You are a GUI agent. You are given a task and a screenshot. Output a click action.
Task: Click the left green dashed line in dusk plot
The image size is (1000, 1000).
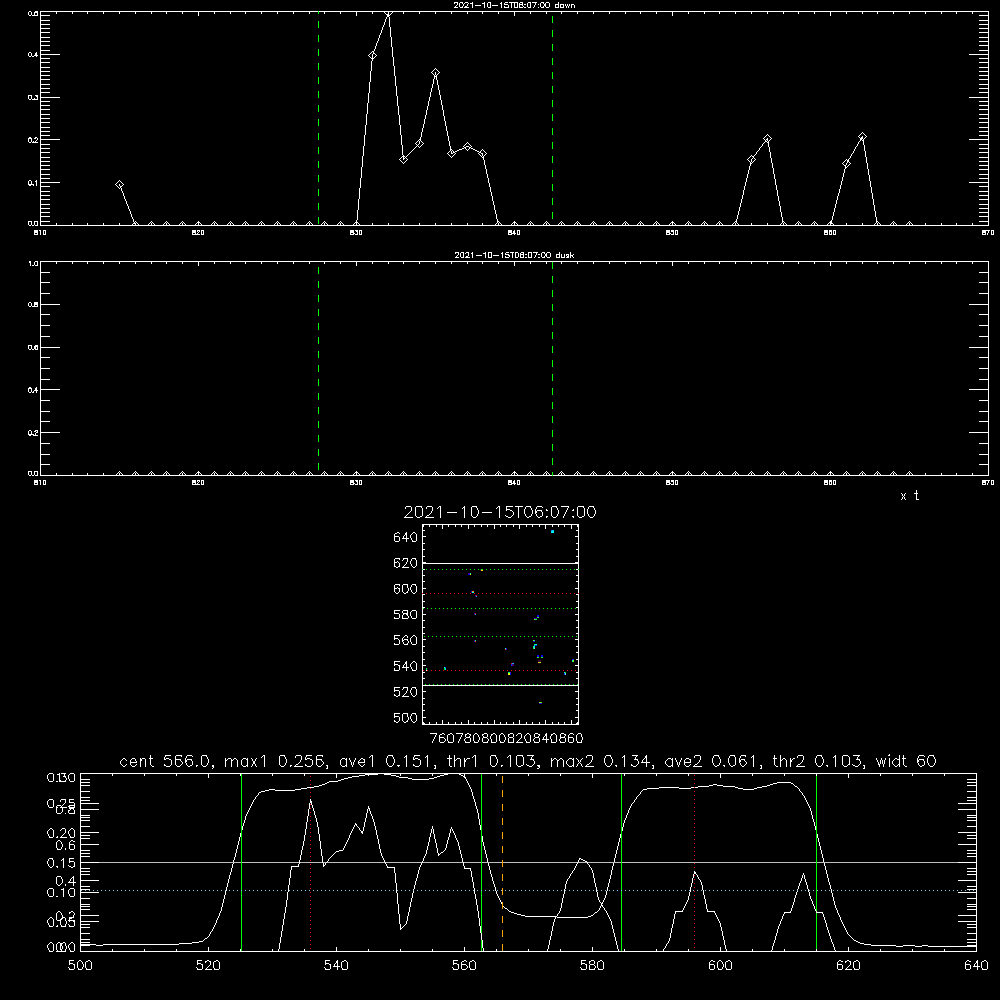pos(318,368)
